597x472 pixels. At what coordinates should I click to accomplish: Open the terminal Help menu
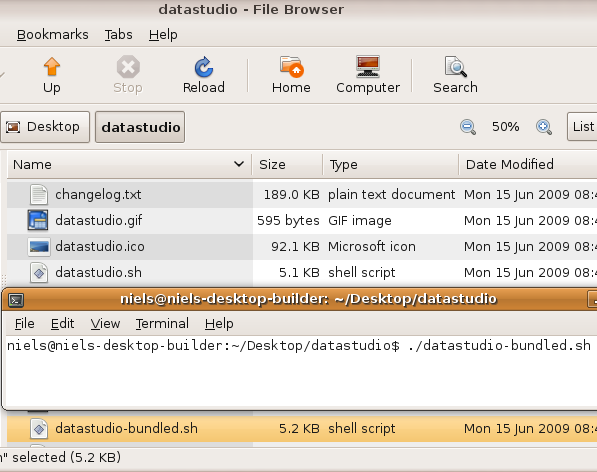pyautogui.click(x=219, y=324)
